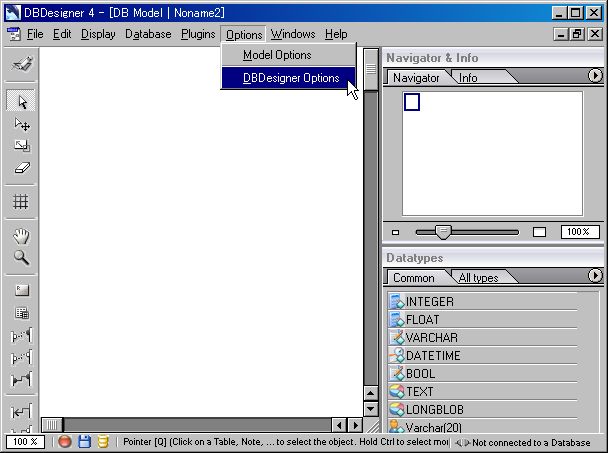This screenshot has height=453, width=608.
Task: Switch to the All types tab
Action: (x=478, y=278)
